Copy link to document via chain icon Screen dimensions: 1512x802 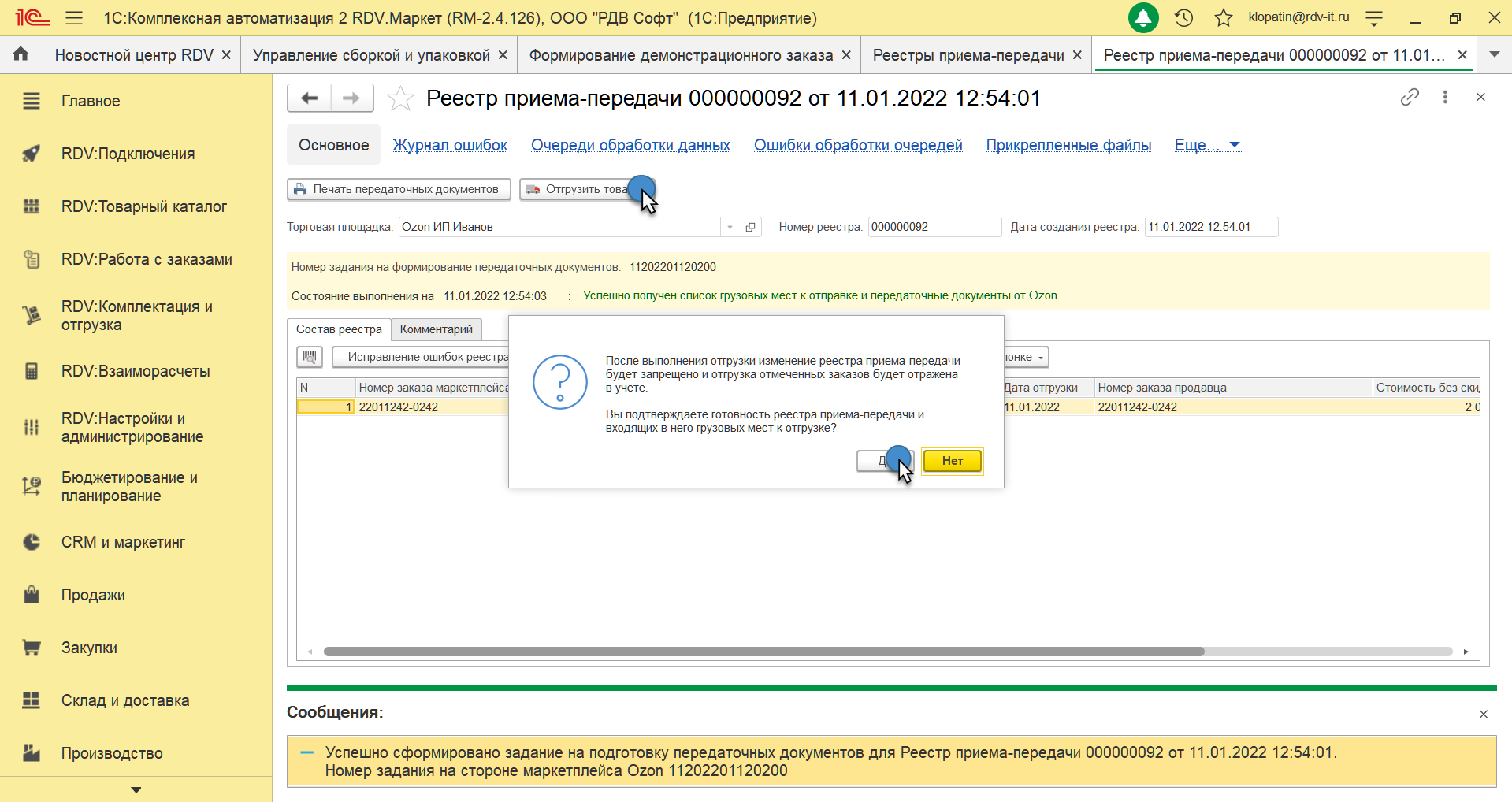click(1410, 97)
